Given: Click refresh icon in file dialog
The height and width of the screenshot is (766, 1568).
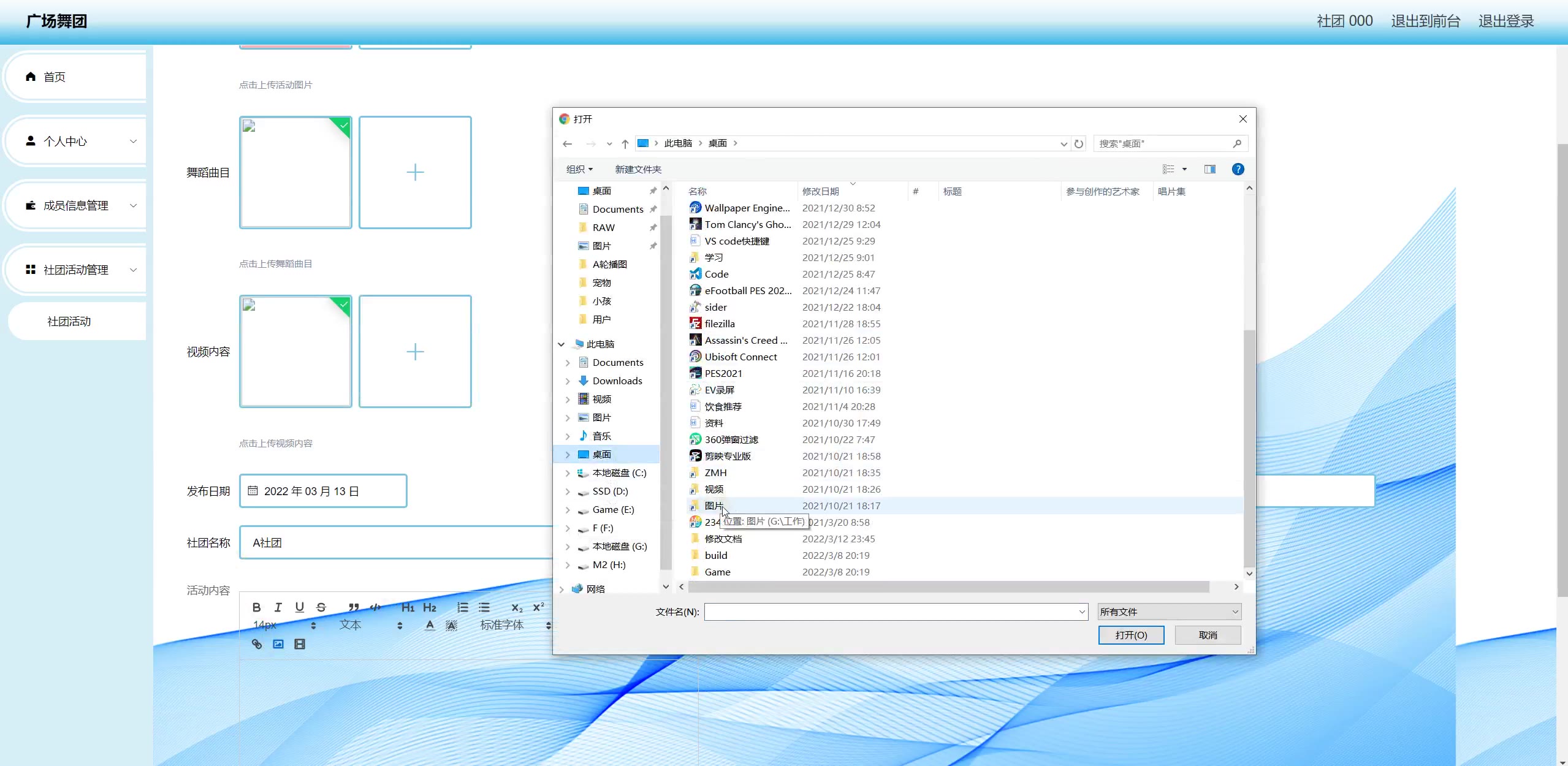Looking at the screenshot, I should coord(1079,143).
